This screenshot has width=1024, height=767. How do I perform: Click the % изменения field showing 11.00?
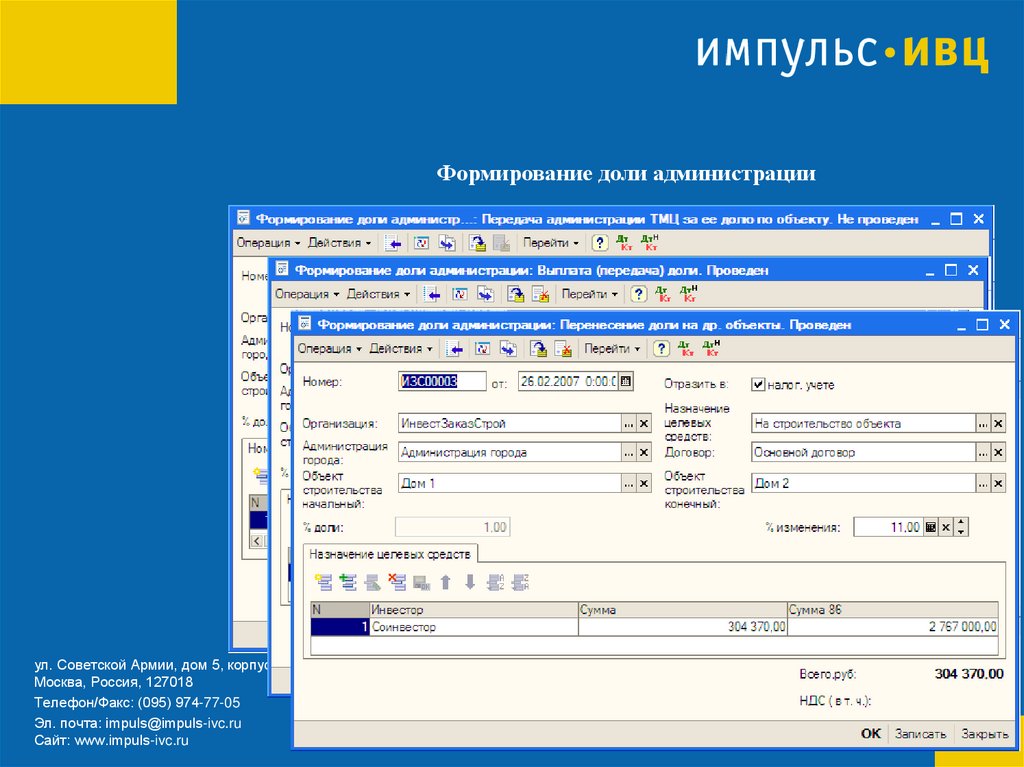[x=888, y=527]
